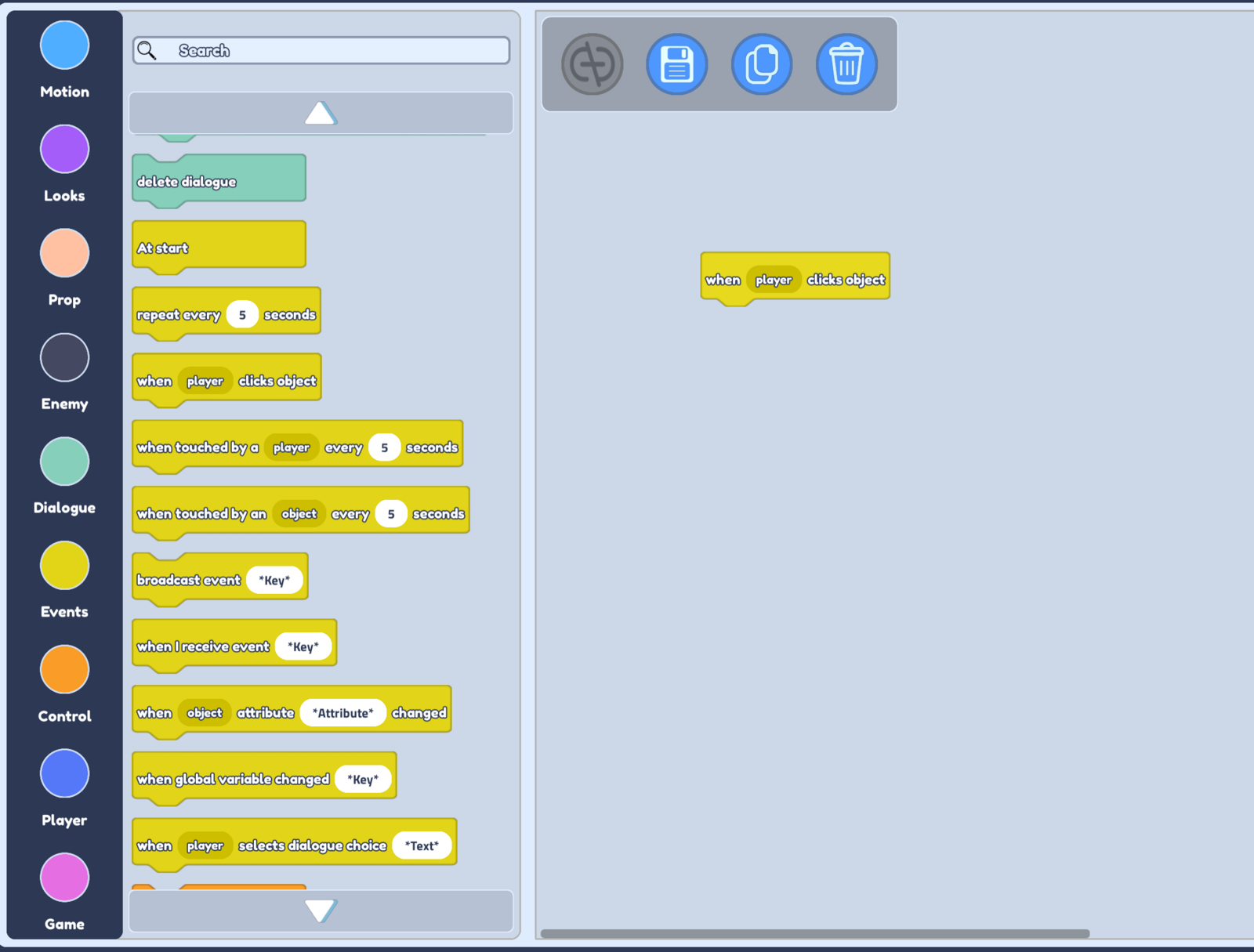Click the trash can delete icon

846,64
